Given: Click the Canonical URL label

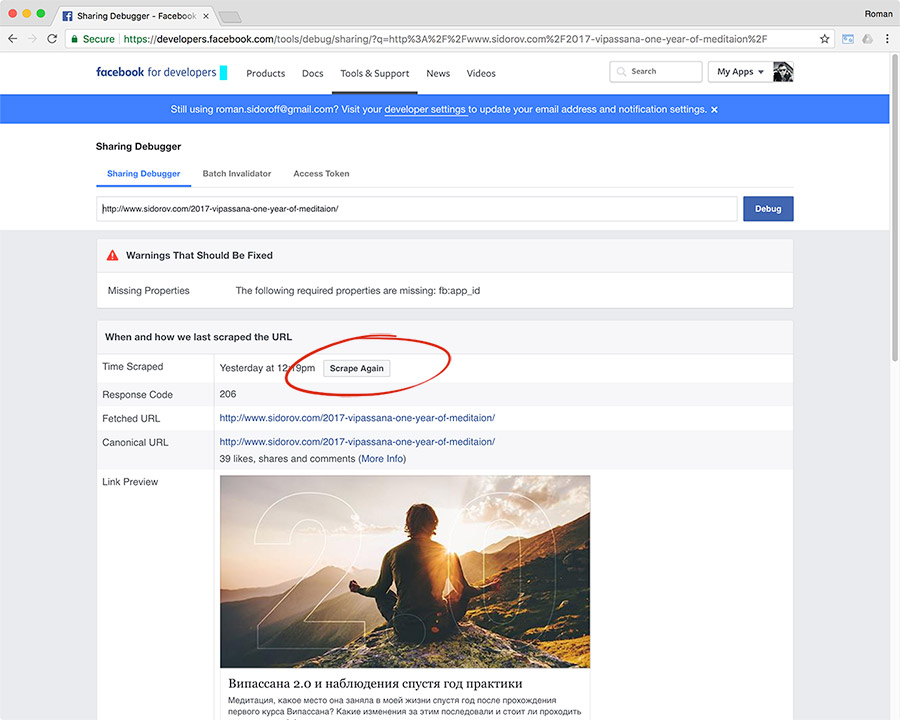Looking at the screenshot, I should (135, 443).
